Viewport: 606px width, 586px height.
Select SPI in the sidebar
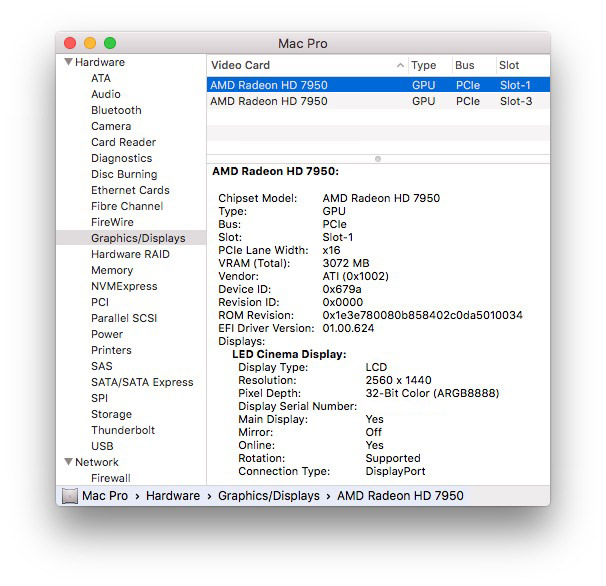(x=100, y=398)
